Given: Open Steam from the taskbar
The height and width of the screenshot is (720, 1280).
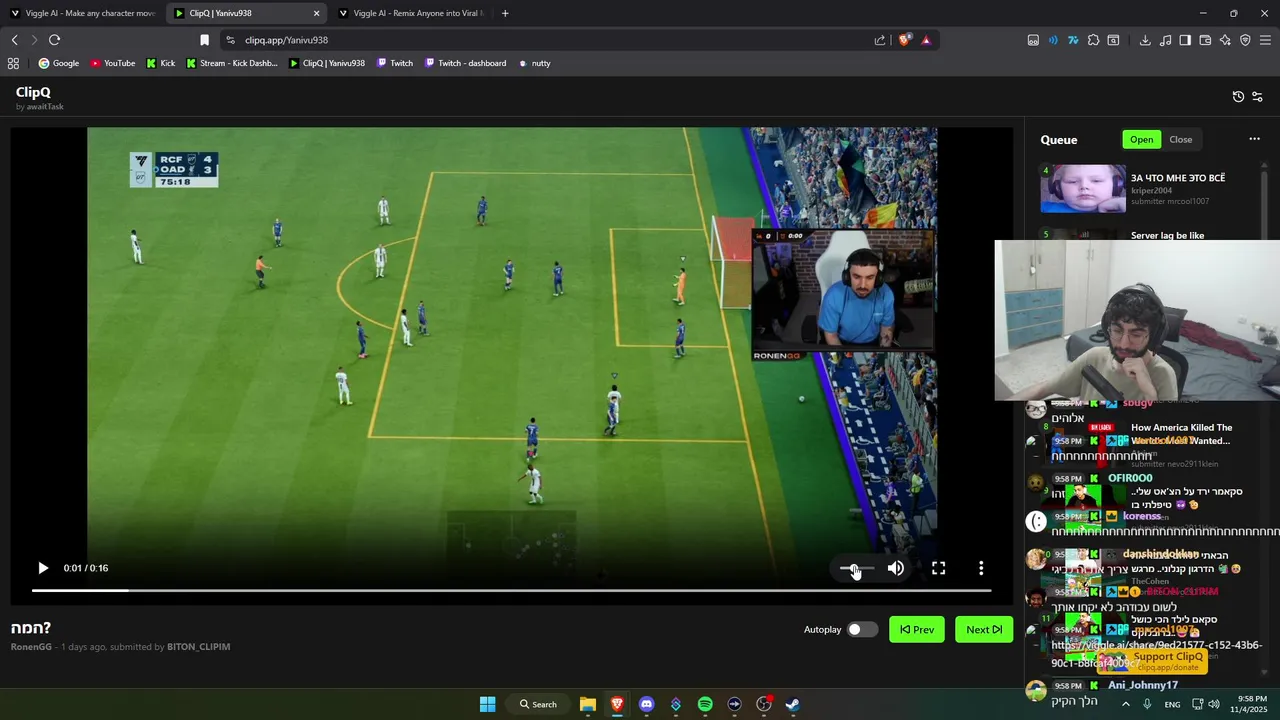Looking at the screenshot, I should (793, 704).
